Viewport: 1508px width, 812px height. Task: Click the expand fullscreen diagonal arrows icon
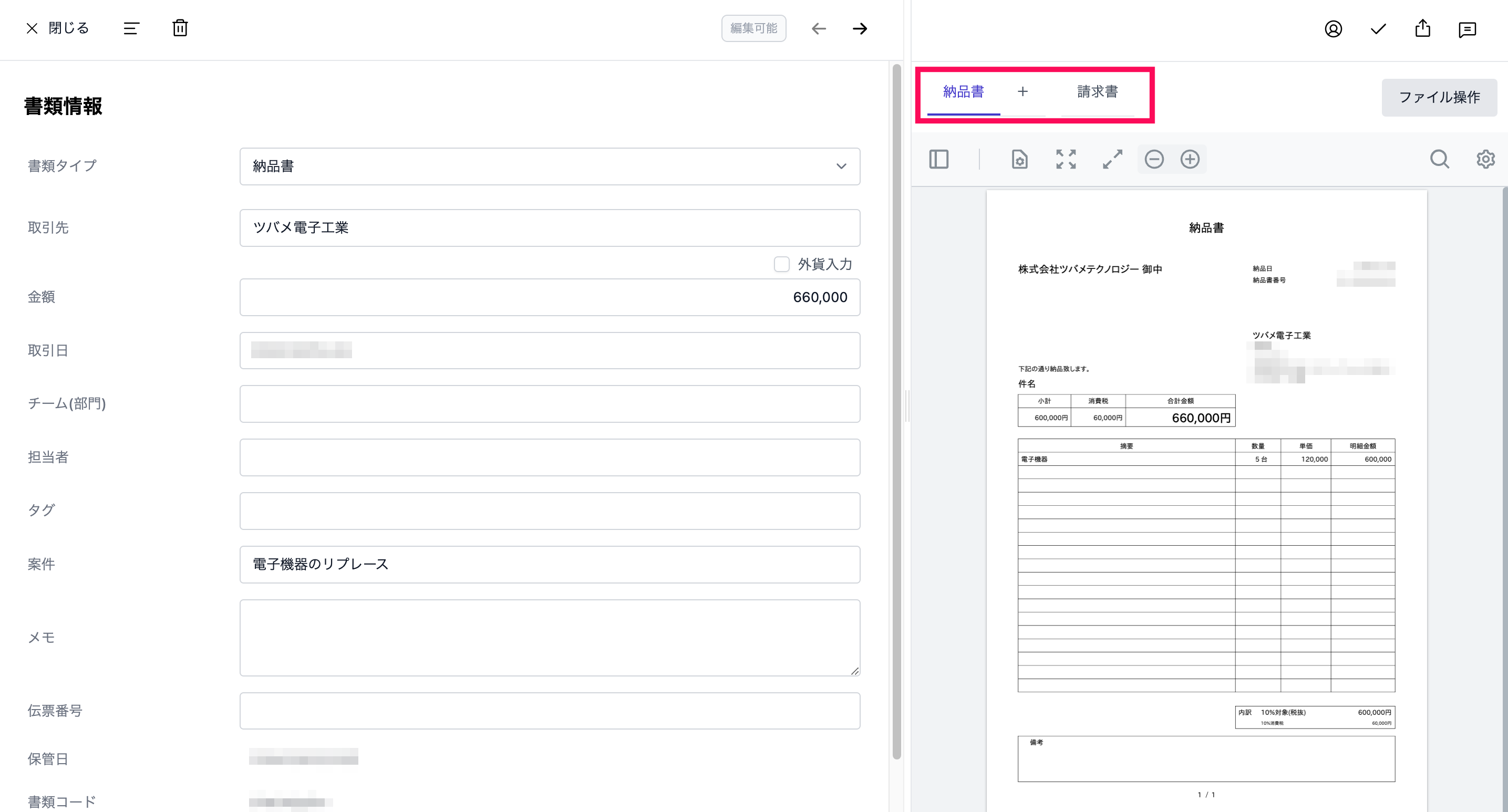tap(1112, 159)
